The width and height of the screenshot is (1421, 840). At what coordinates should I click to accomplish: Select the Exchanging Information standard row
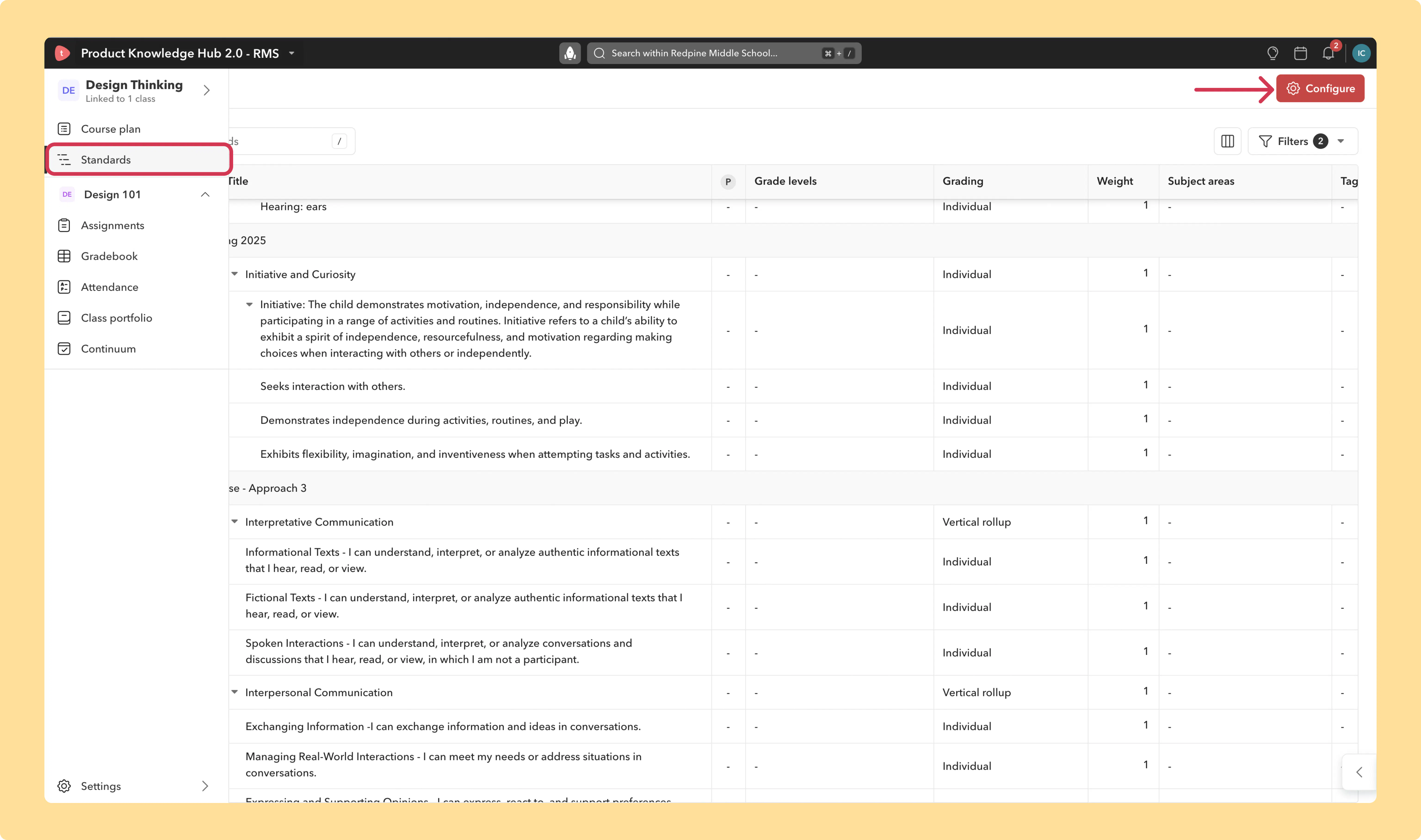tap(793, 726)
